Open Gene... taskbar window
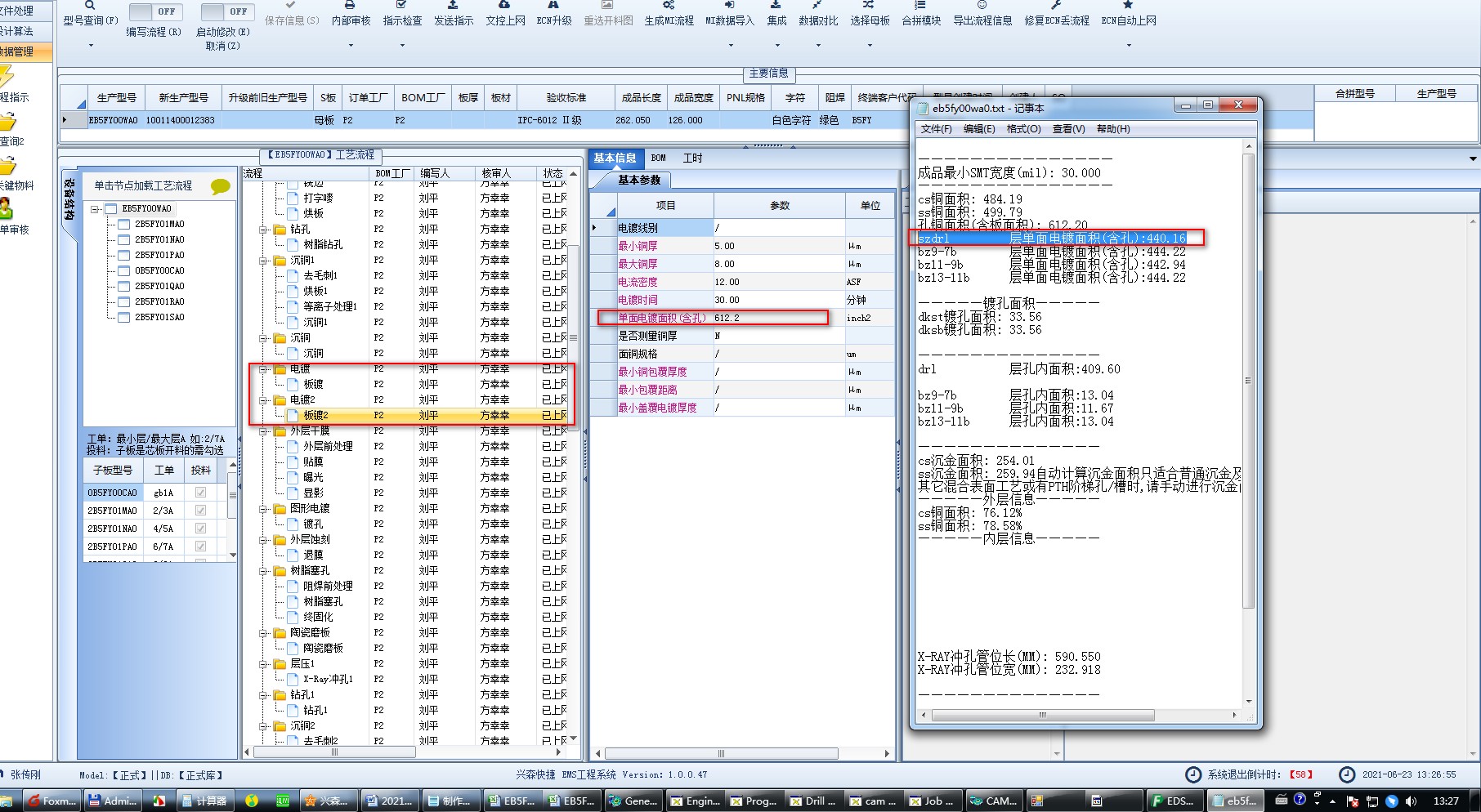The width and height of the screenshot is (1481, 812). pos(633,801)
